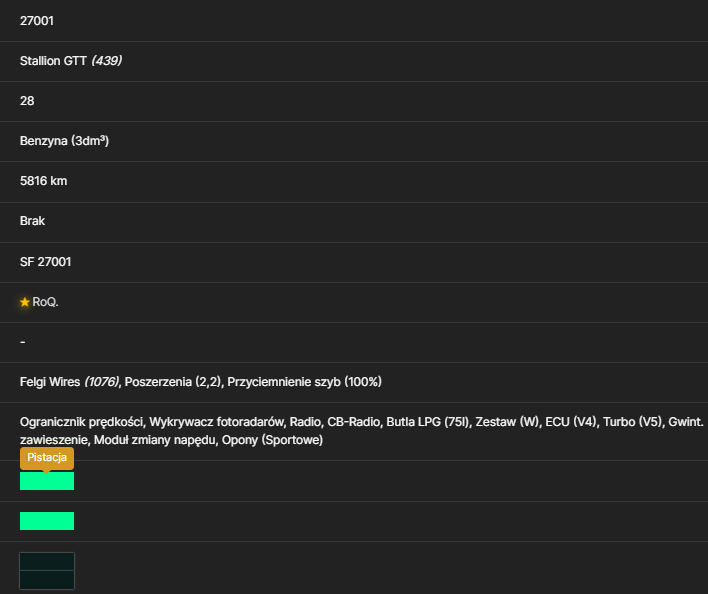Screen dimensions: 708x594
Task: Click the Opony (Sportowe) upgrade entry
Action: [272, 440]
